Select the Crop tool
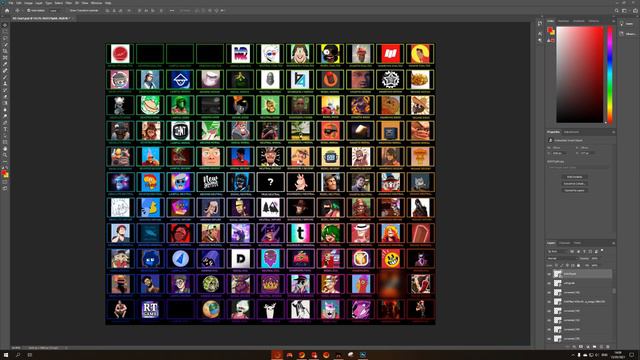Screen dimensions: 640x360 click(x=5, y=51)
